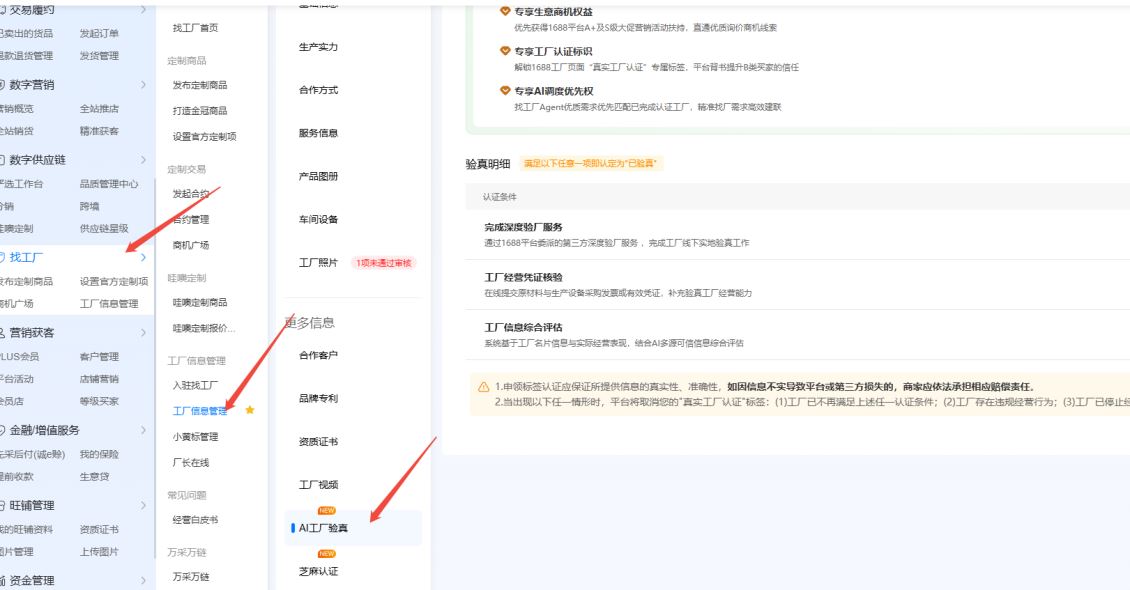Image resolution: width=1130 pixels, height=590 pixels.
Task: Click the NEW badge above AI工厂验真
Action: coord(326,511)
